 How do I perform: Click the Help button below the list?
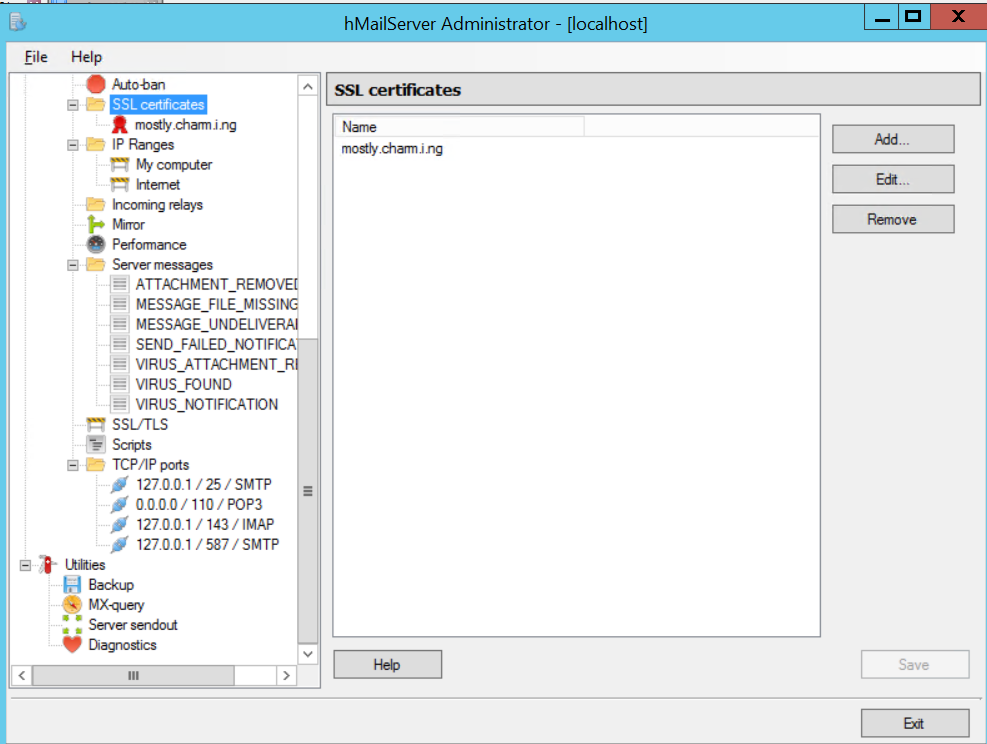(387, 665)
